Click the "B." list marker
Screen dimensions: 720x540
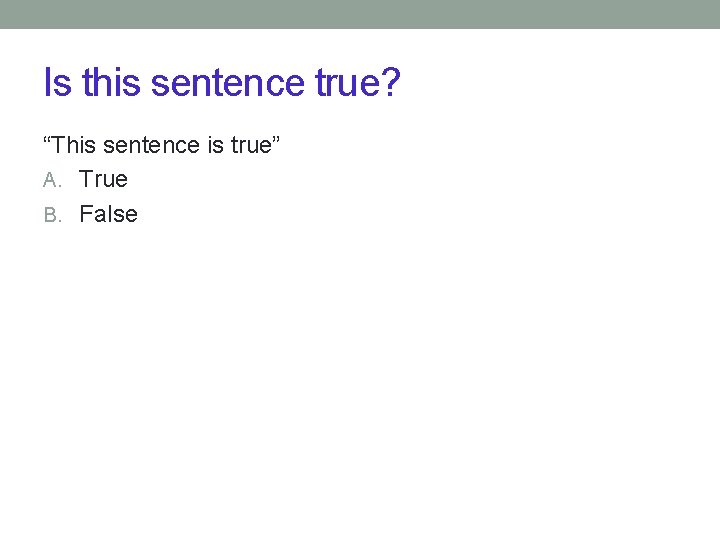[x=53, y=215]
